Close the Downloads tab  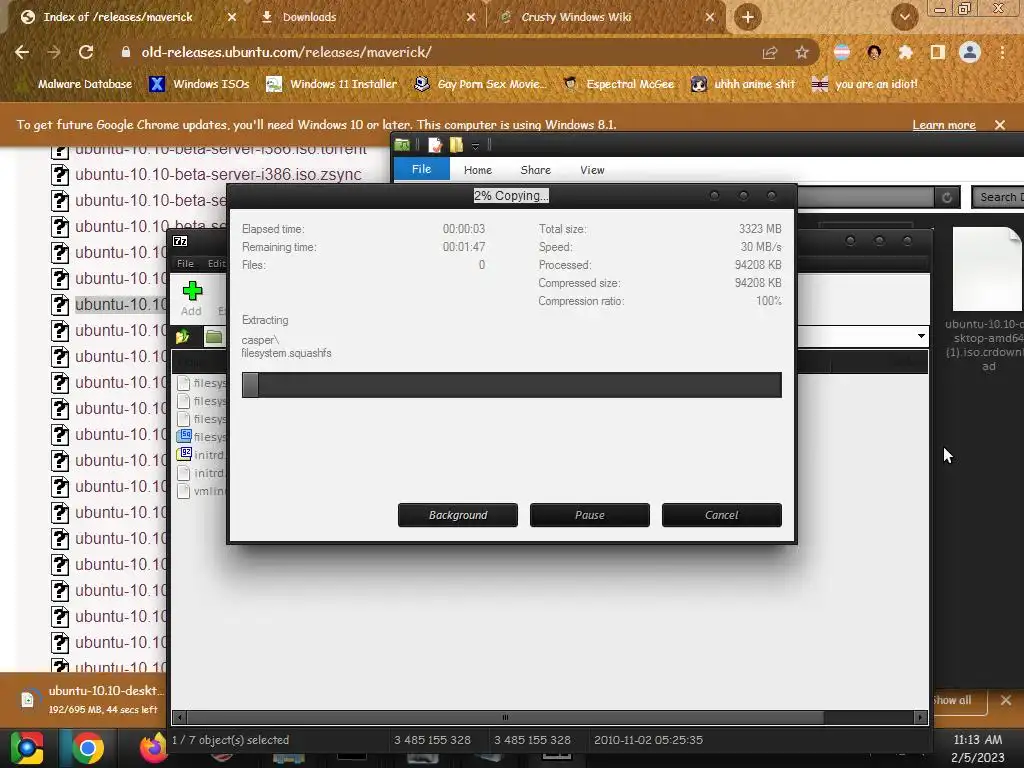click(x=471, y=18)
